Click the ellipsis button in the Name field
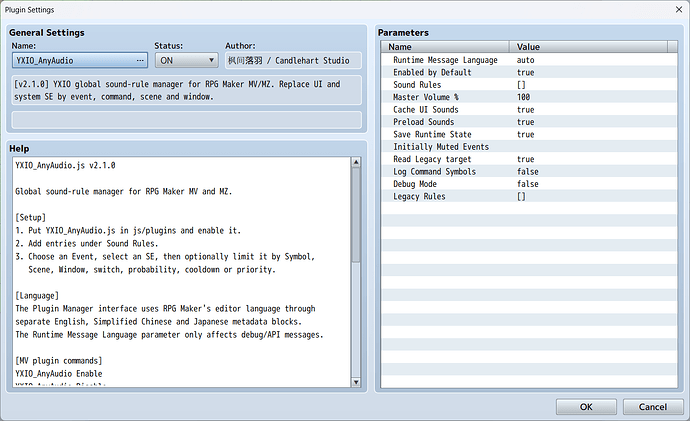The height and width of the screenshot is (421, 690). tap(140, 61)
